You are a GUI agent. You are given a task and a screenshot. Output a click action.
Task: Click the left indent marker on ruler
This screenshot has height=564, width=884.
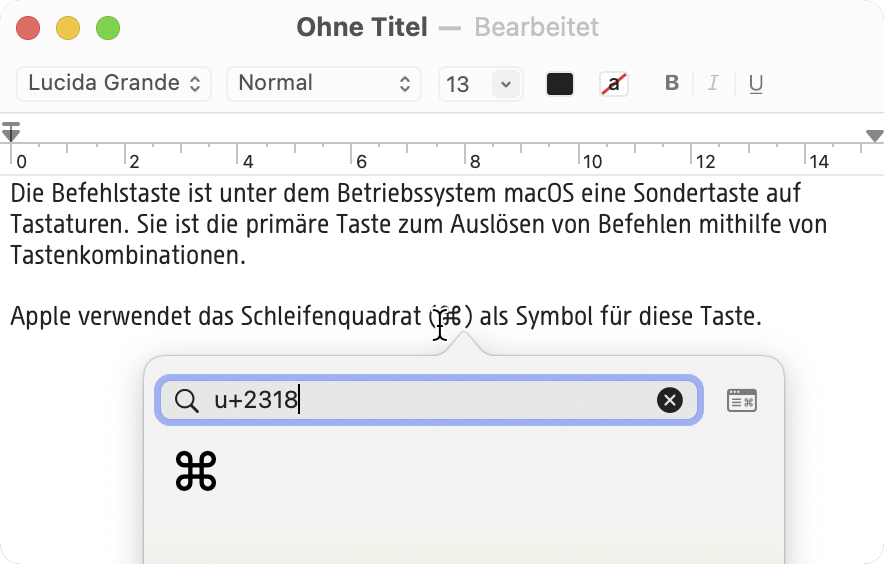pyautogui.click(x=11, y=132)
